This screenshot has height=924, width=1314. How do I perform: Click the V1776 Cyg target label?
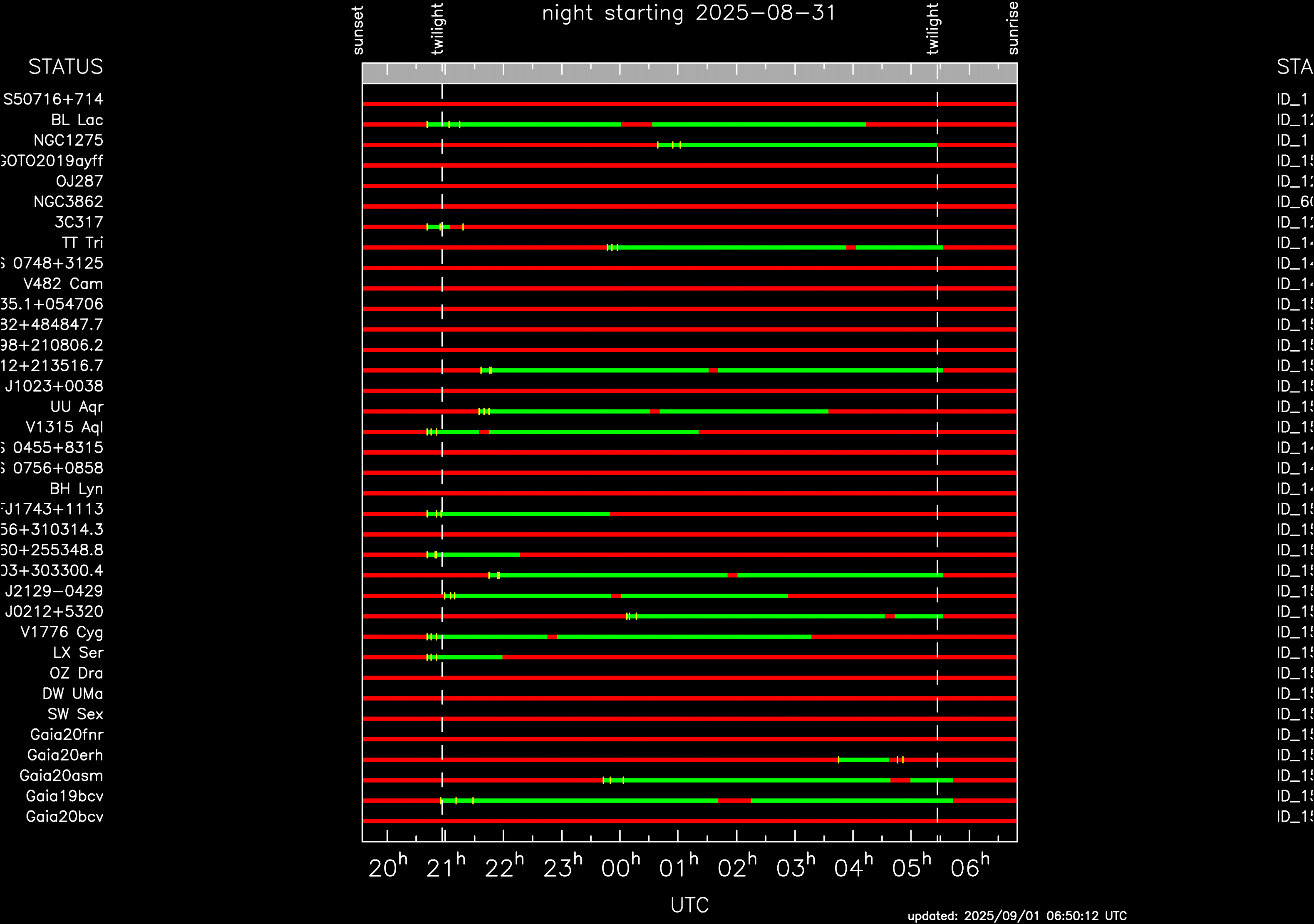pos(62,632)
